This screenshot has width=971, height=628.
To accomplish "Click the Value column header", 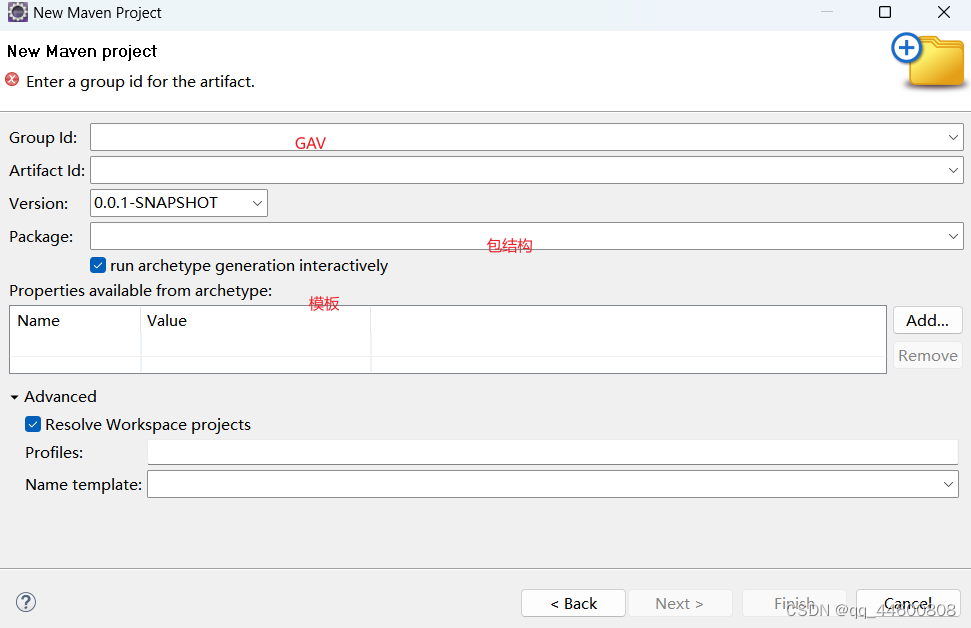I will (256, 321).
